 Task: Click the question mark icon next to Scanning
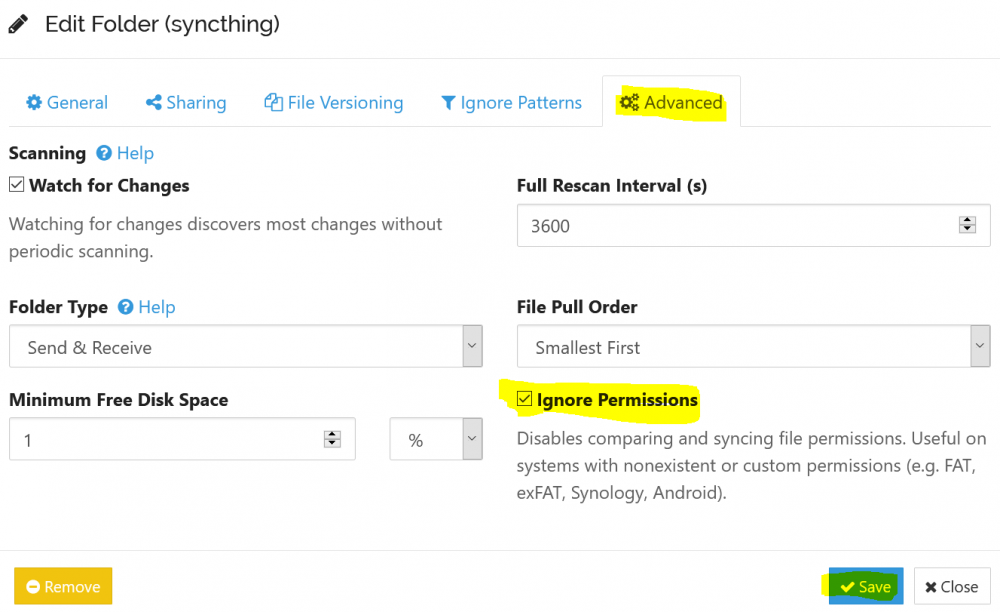coord(104,153)
